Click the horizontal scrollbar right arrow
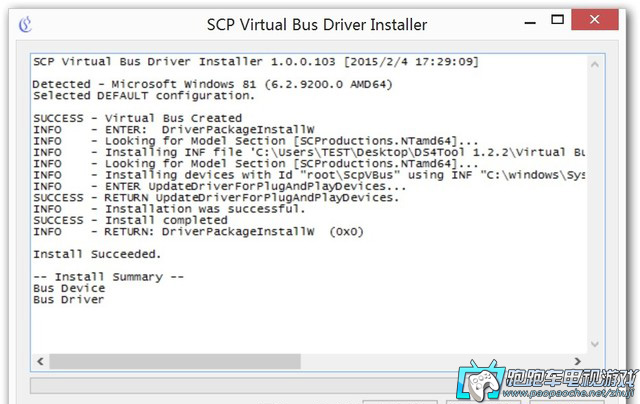 pyautogui.click(x=578, y=361)
